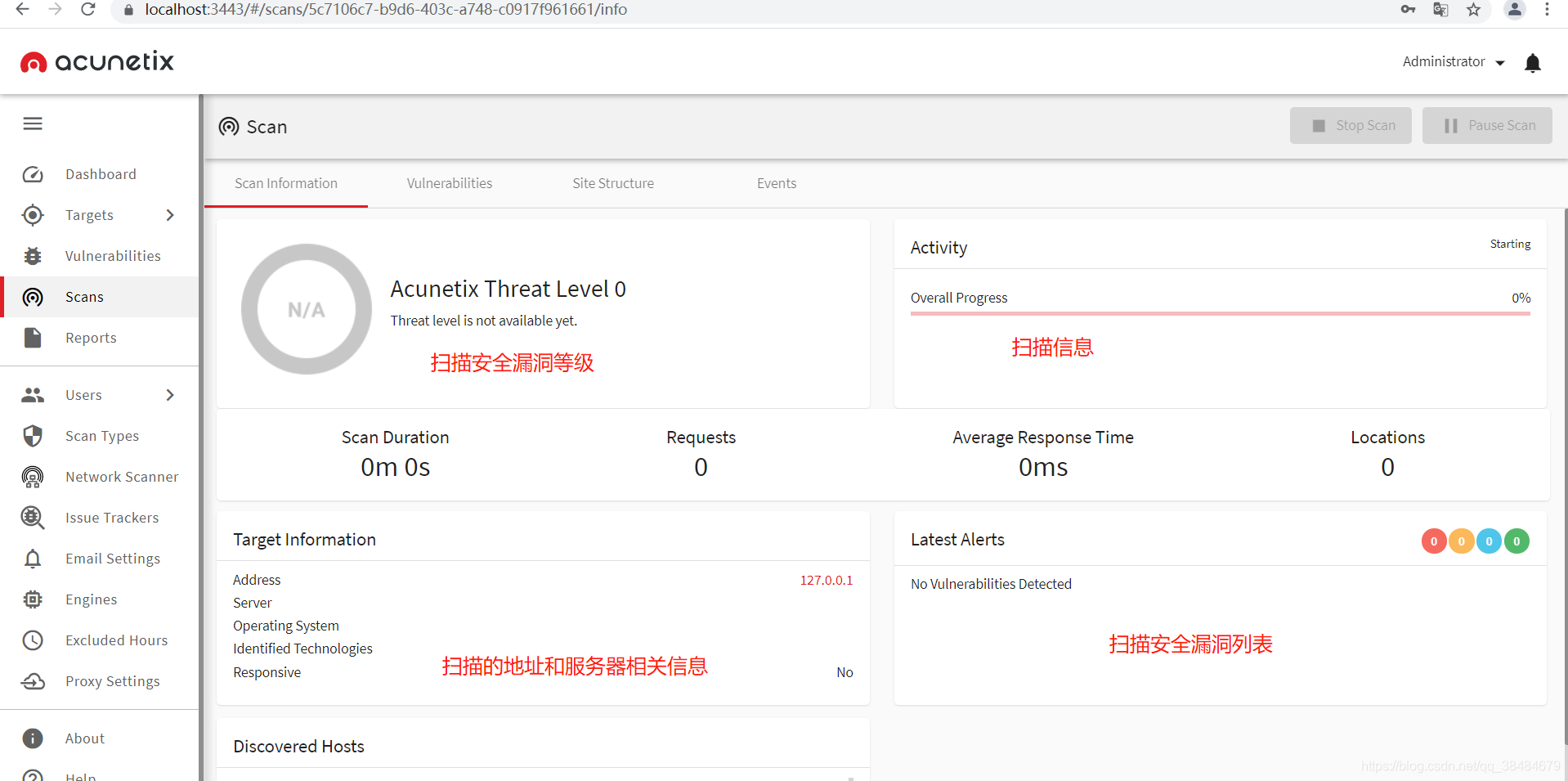The height and width of the screenshot is (781, 1568).
Task: Click the Scan header radar icon
Action: (229, 127)
